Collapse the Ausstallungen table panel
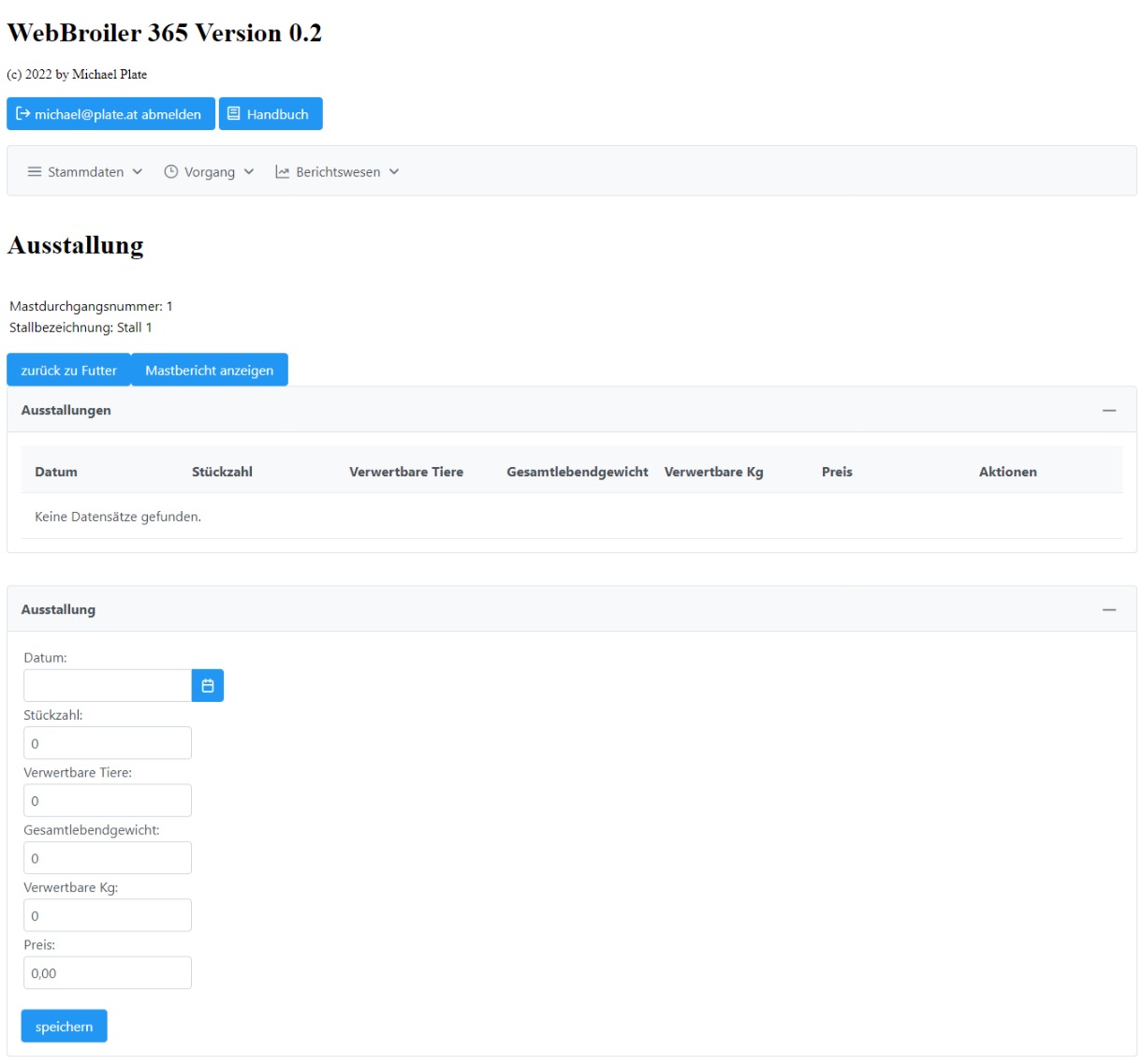1144x1064 pixels. point(1108,411)
